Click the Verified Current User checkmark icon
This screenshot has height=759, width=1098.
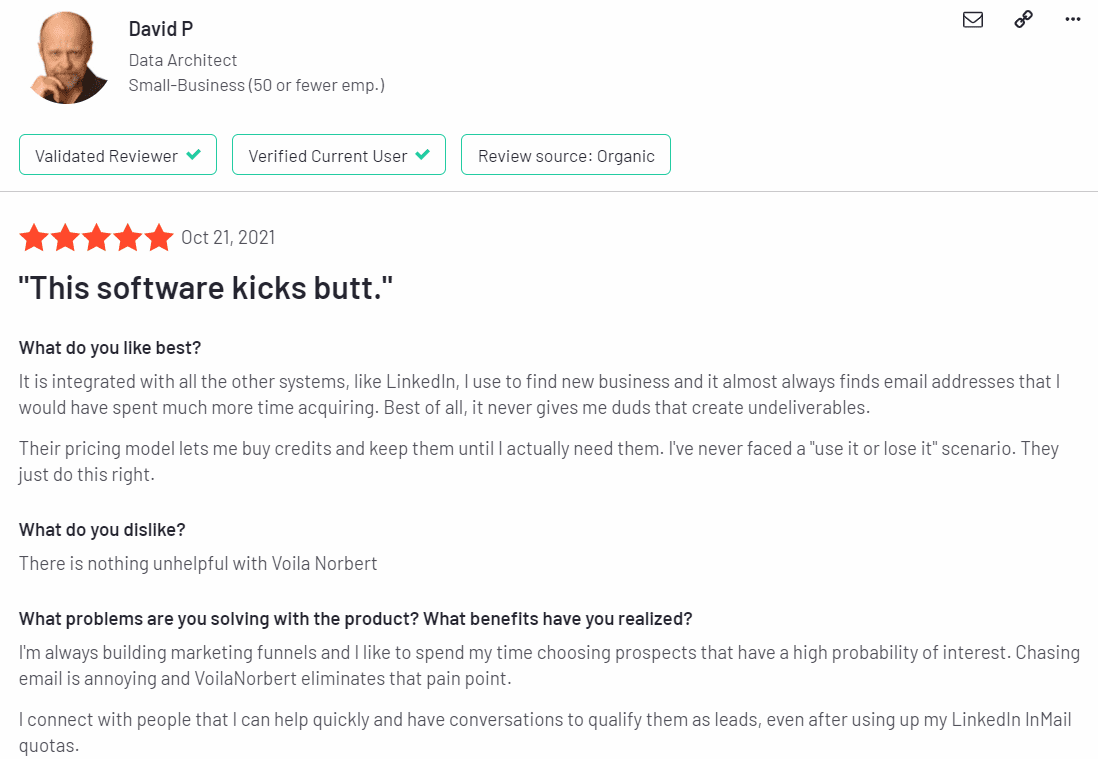pyautogui.click(x=422, y=155)
